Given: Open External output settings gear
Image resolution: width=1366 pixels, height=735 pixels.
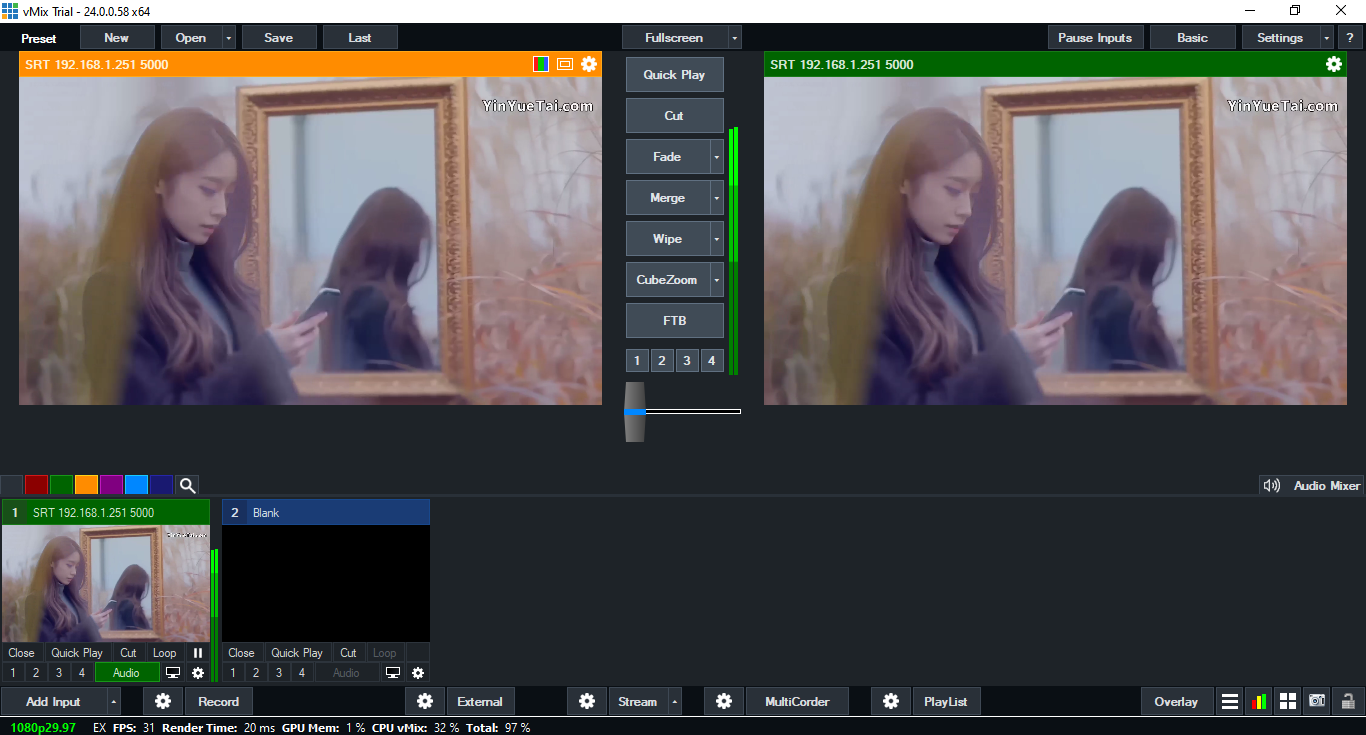Looking at the screenshot, I should (425, 701).
